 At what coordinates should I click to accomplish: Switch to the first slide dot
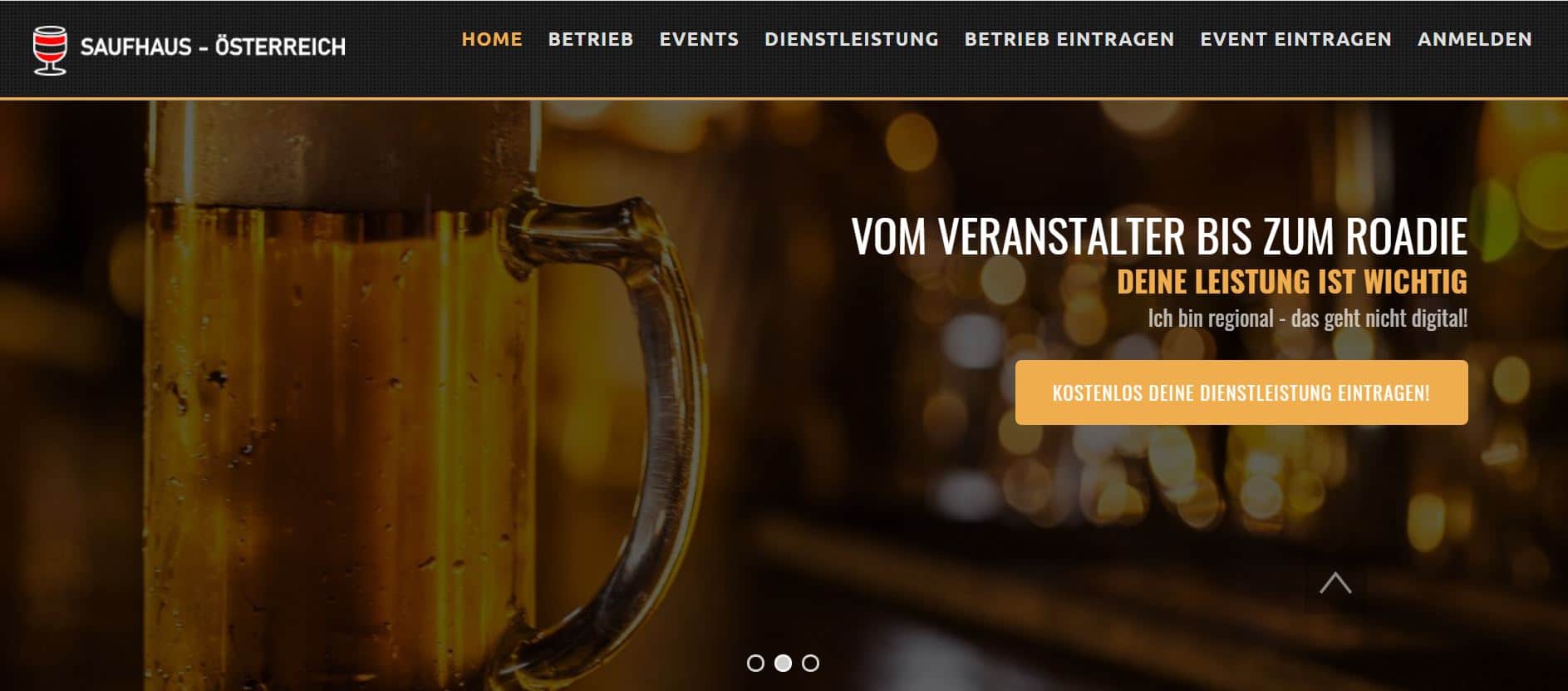pyautogui.click(x=755, y=663)
